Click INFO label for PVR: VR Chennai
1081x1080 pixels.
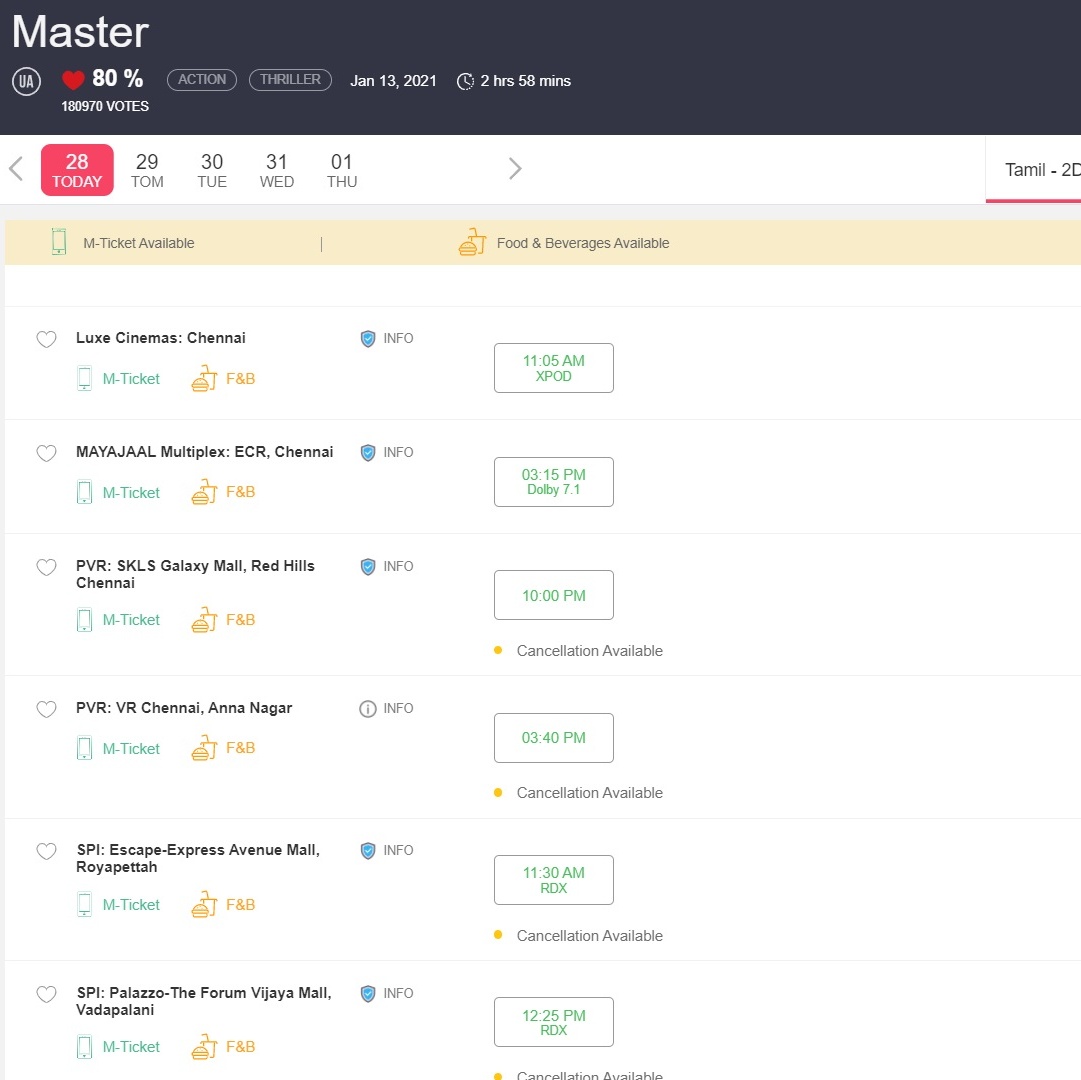pyautogui.click(x=398, y=709)
